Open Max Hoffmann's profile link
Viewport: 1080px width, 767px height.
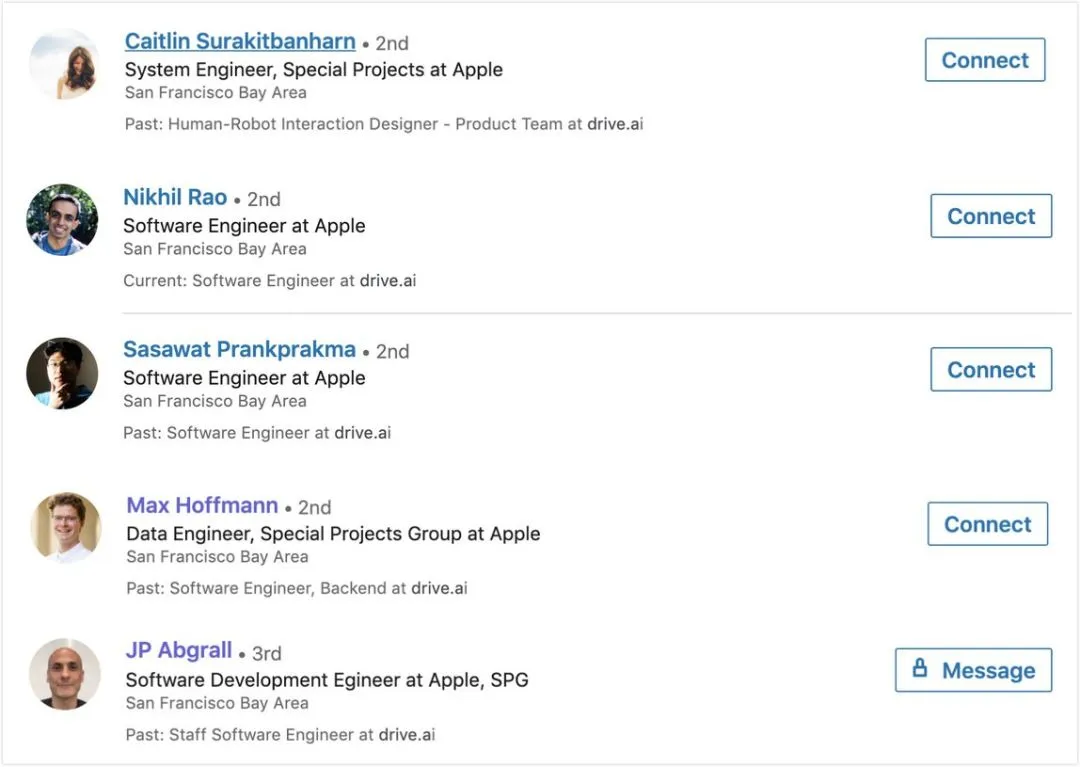tap(202, 505)
